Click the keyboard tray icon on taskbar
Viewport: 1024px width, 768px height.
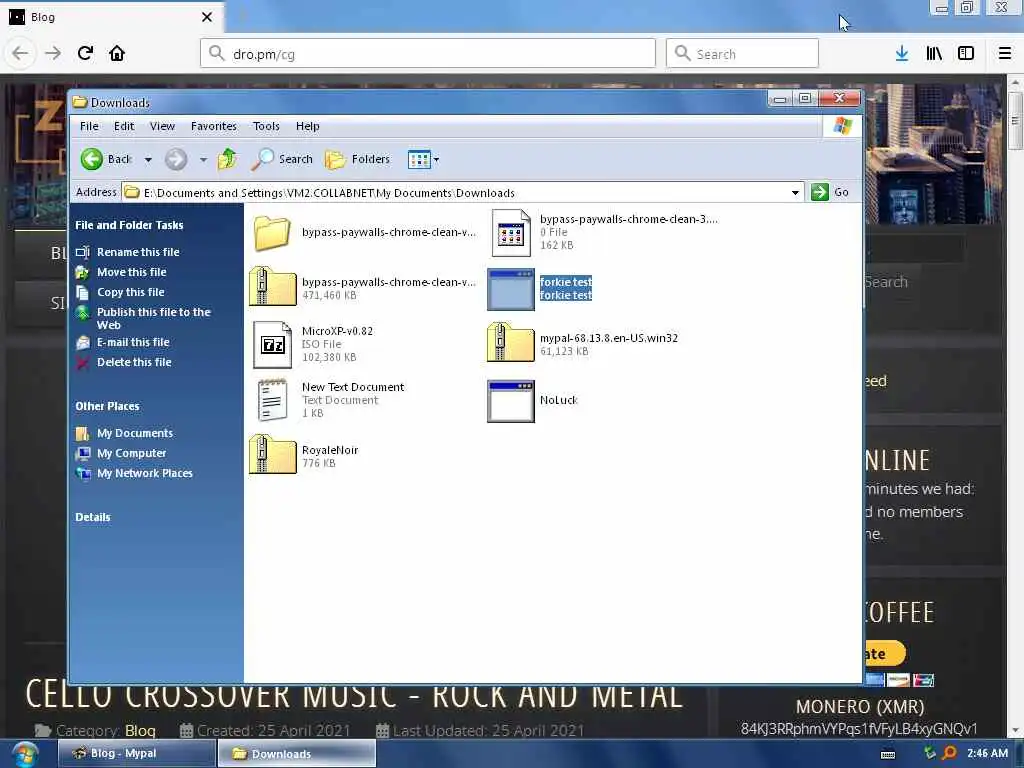pyautogui.click(x=888, y=754)
